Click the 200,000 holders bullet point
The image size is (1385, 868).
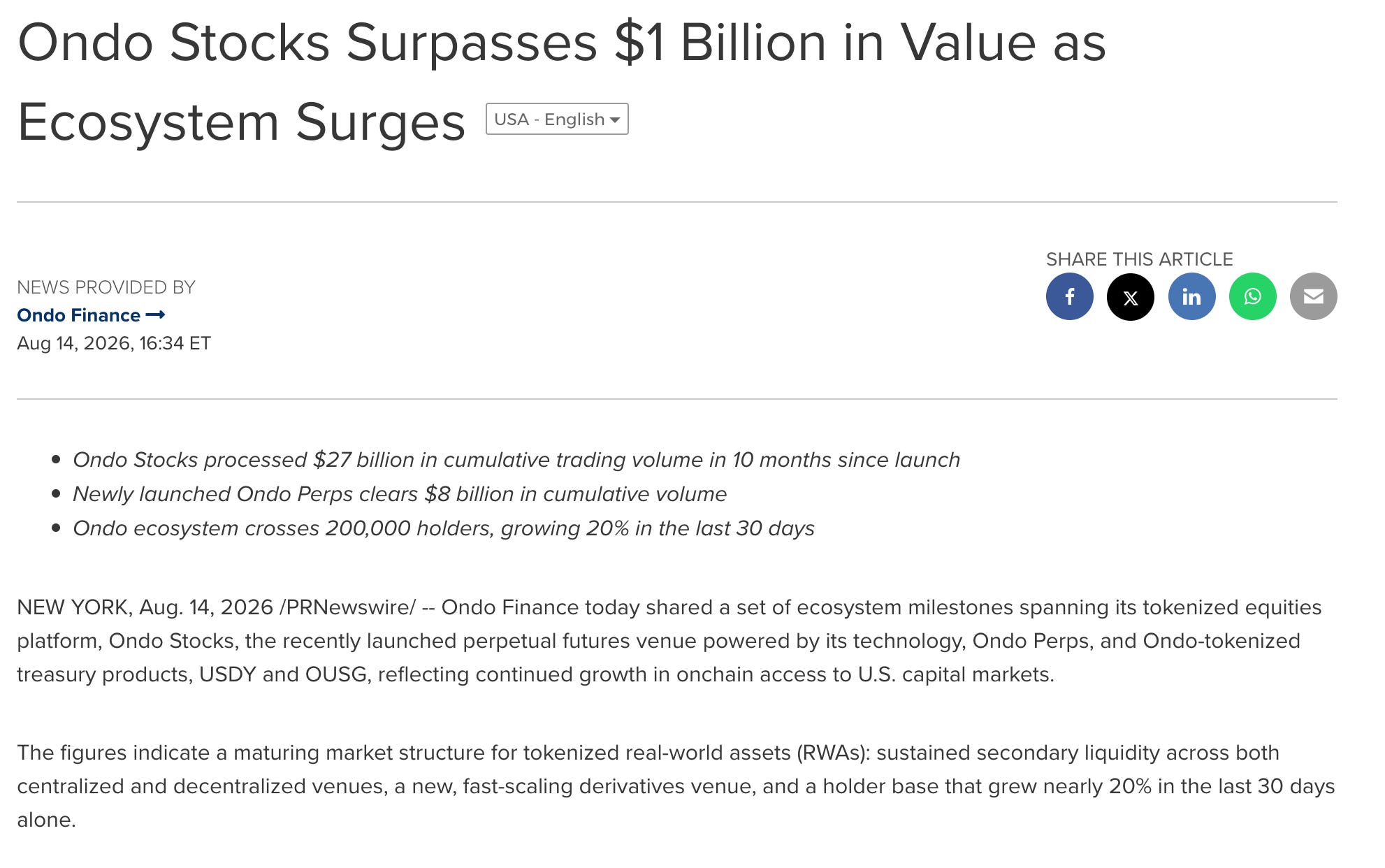(x=444, y=528)
